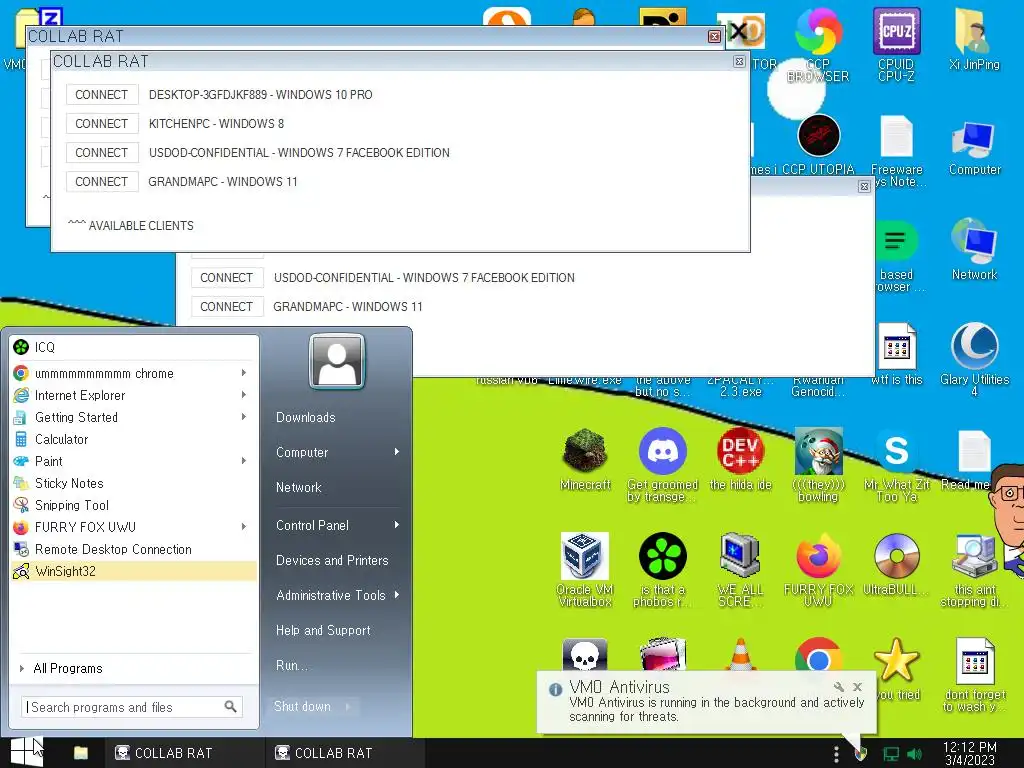1024x768 pixels.
Task: Open 'this aint stopping' desktop icon
Action: pos(974,569)
